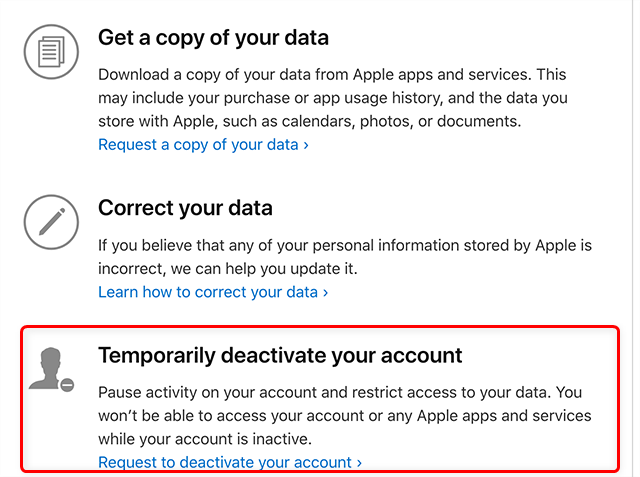Click the 'Temporarily deactivate your account' heading
640x477 pixels.
pyautogui.click(x=280, y=355)
